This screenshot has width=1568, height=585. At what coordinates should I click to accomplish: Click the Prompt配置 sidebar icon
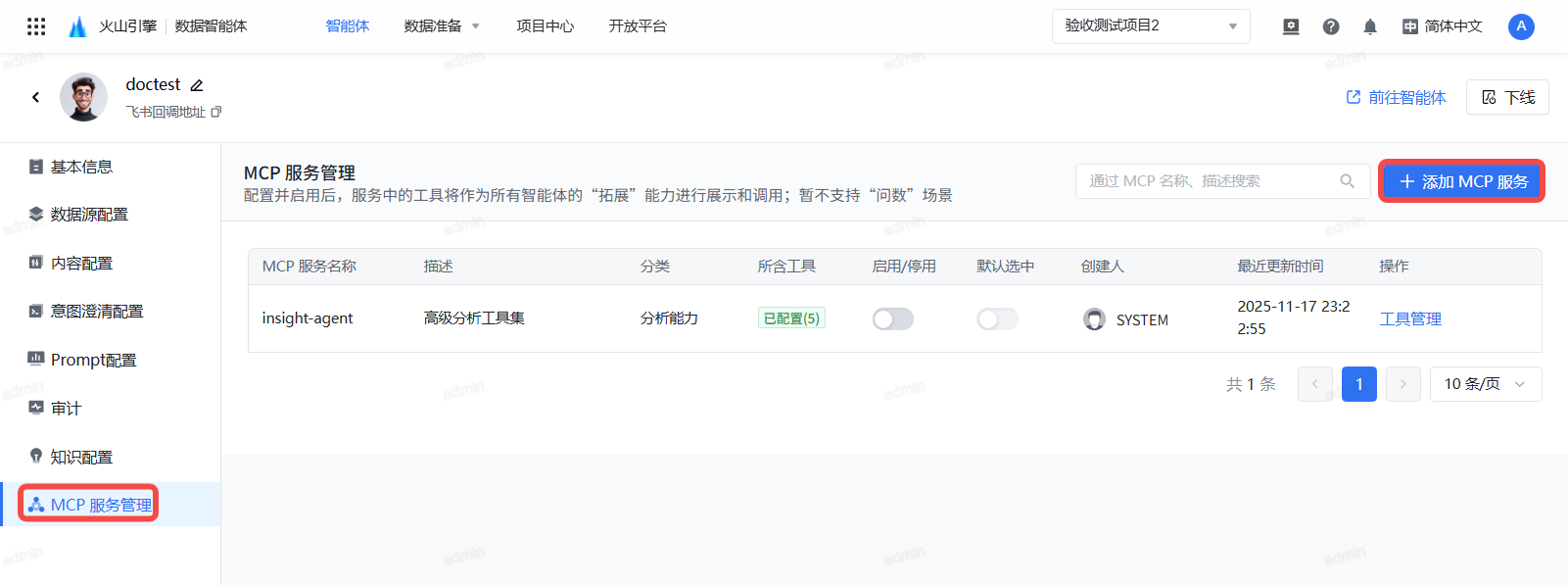click(36, 359)
